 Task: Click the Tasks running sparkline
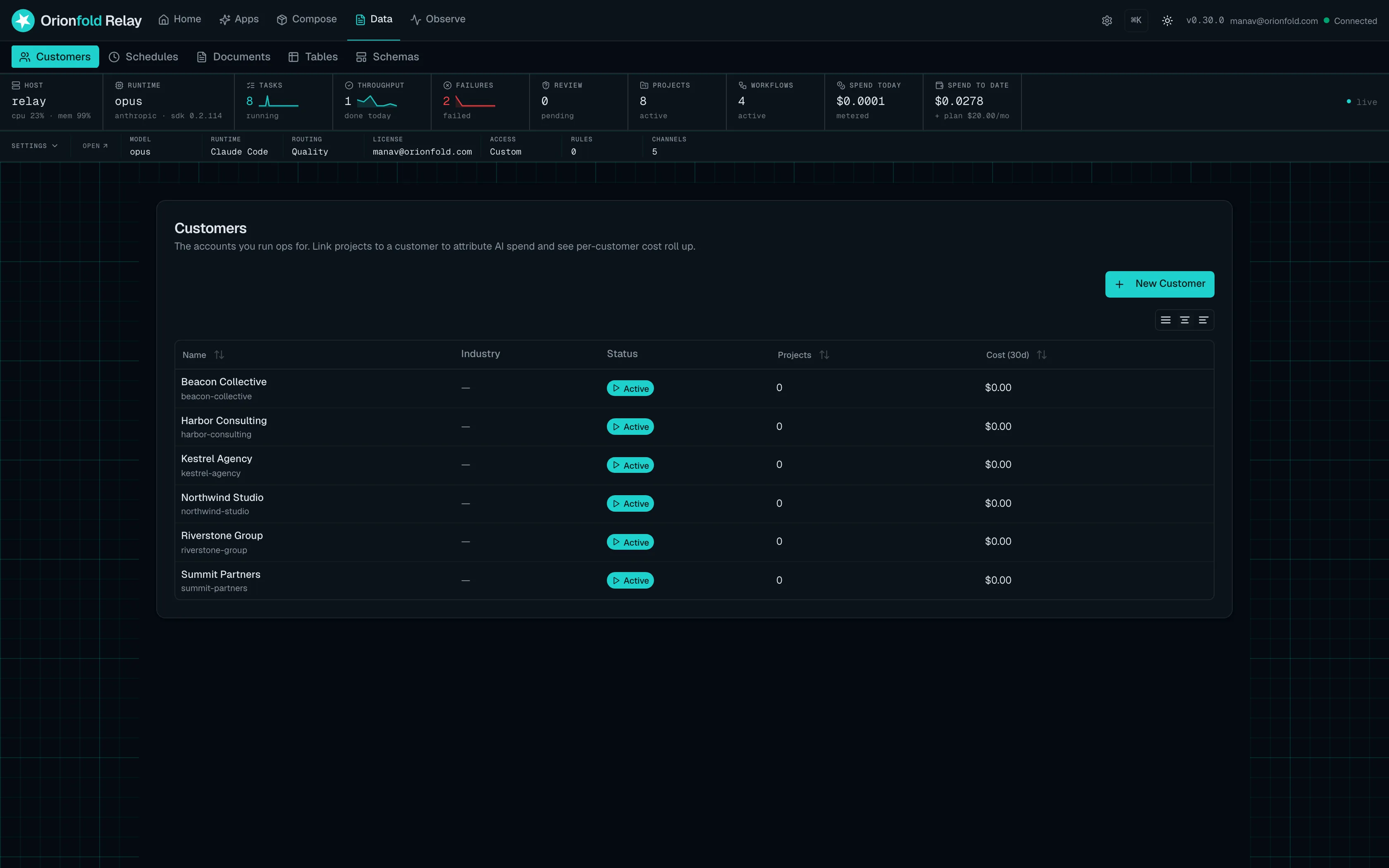[278, 102]
